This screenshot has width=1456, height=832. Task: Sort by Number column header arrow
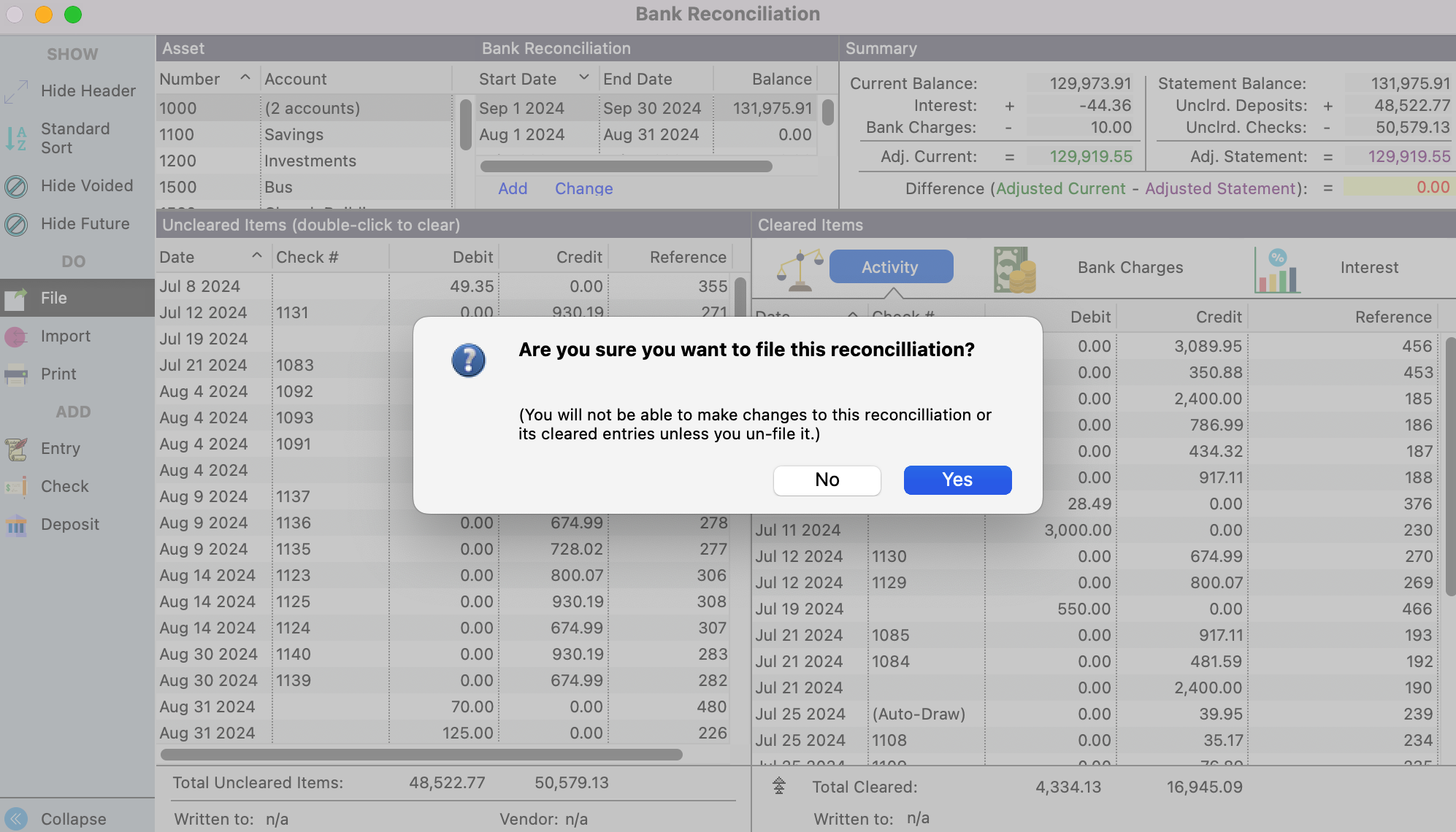point(245,78)
